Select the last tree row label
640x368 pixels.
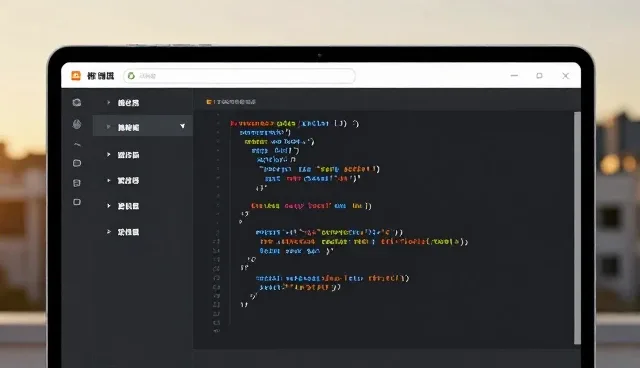click(129, 232)
